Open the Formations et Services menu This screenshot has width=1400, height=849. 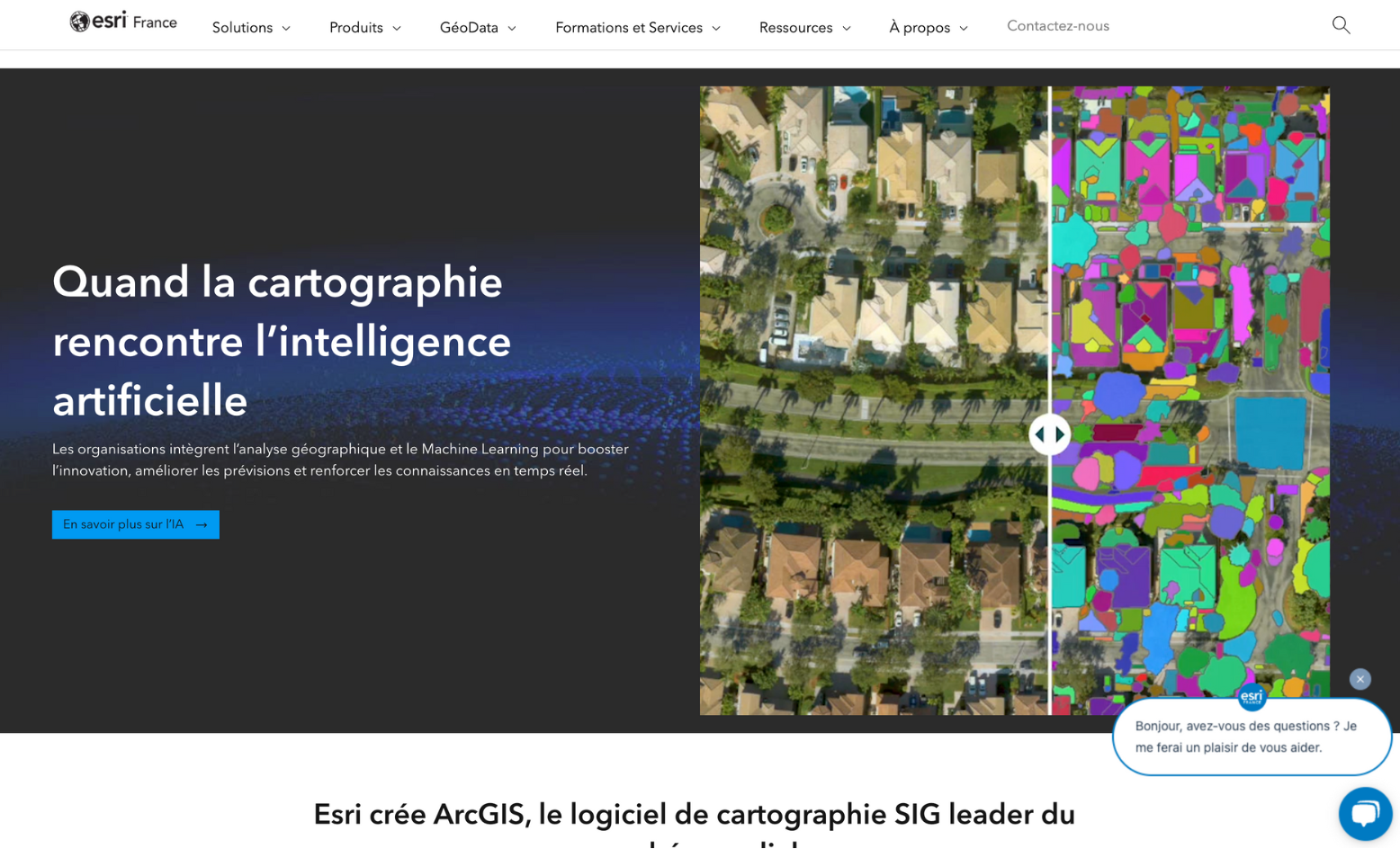click(630, 28)
